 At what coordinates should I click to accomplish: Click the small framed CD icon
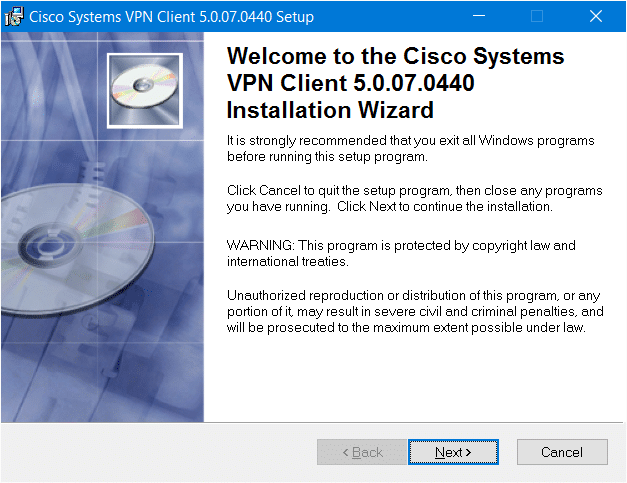(143, 86)
